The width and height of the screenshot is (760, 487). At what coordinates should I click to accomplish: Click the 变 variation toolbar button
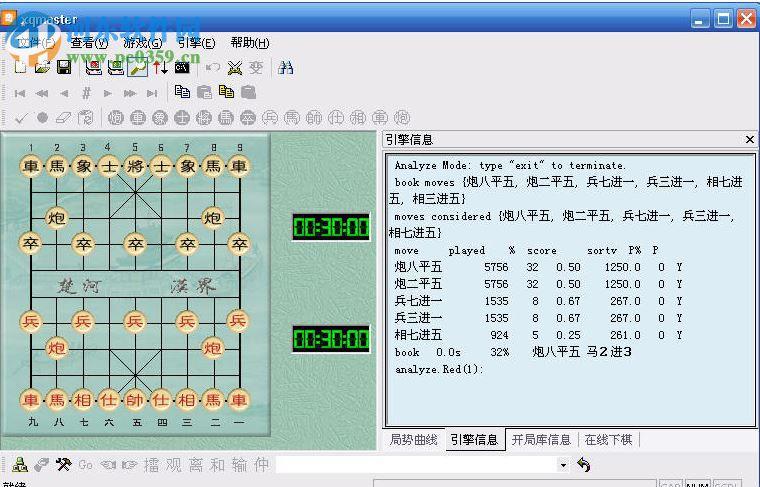pos(256,67)
